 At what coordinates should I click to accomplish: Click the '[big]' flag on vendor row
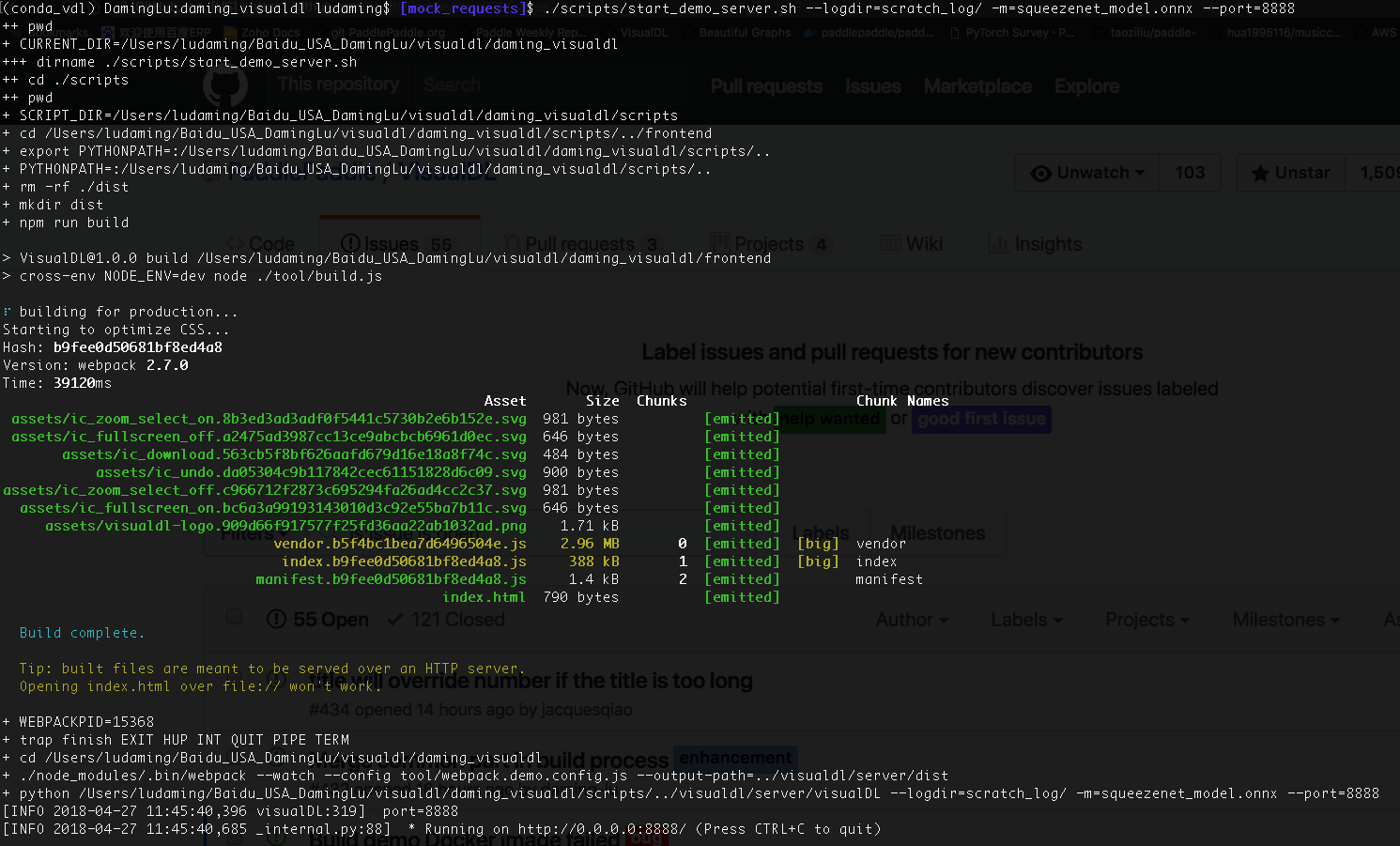click(x=818, y=544)
